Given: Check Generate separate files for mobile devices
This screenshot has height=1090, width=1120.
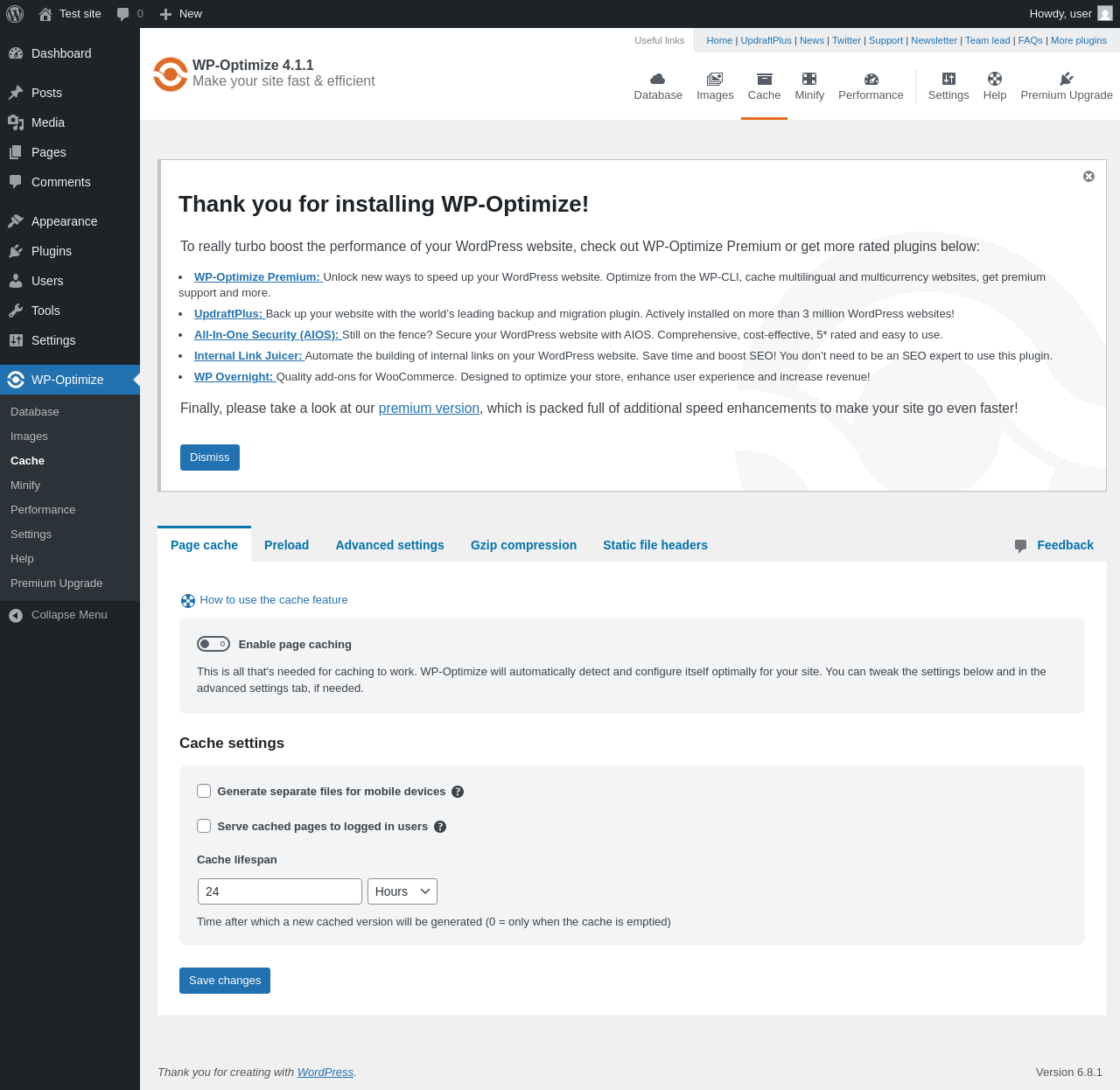Looking at the screenshot, I should (204, 791).
